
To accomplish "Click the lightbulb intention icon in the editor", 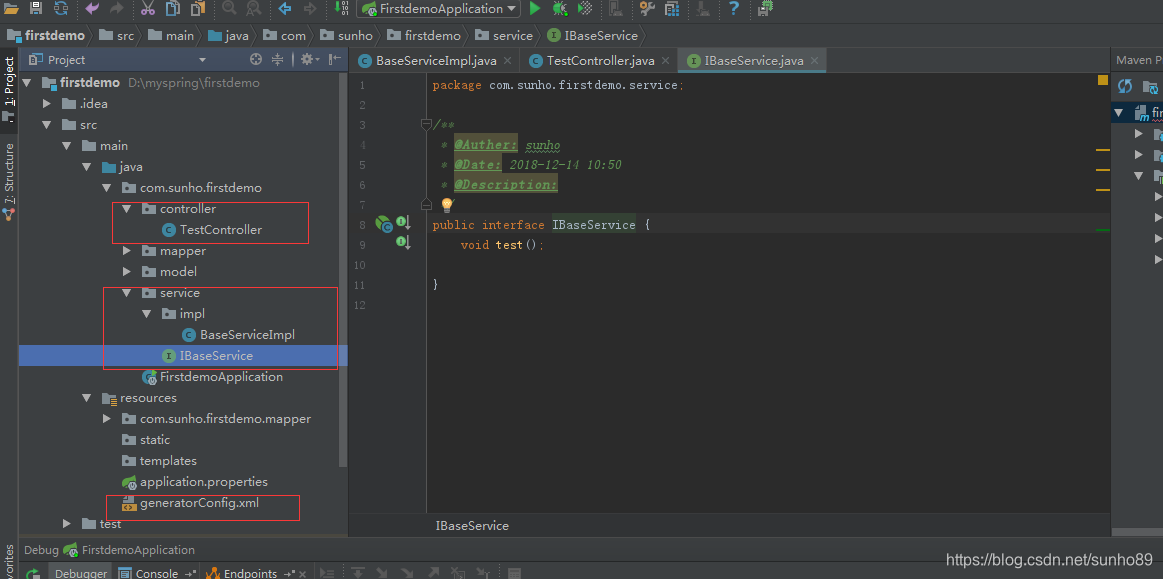I will coord(446,203).
